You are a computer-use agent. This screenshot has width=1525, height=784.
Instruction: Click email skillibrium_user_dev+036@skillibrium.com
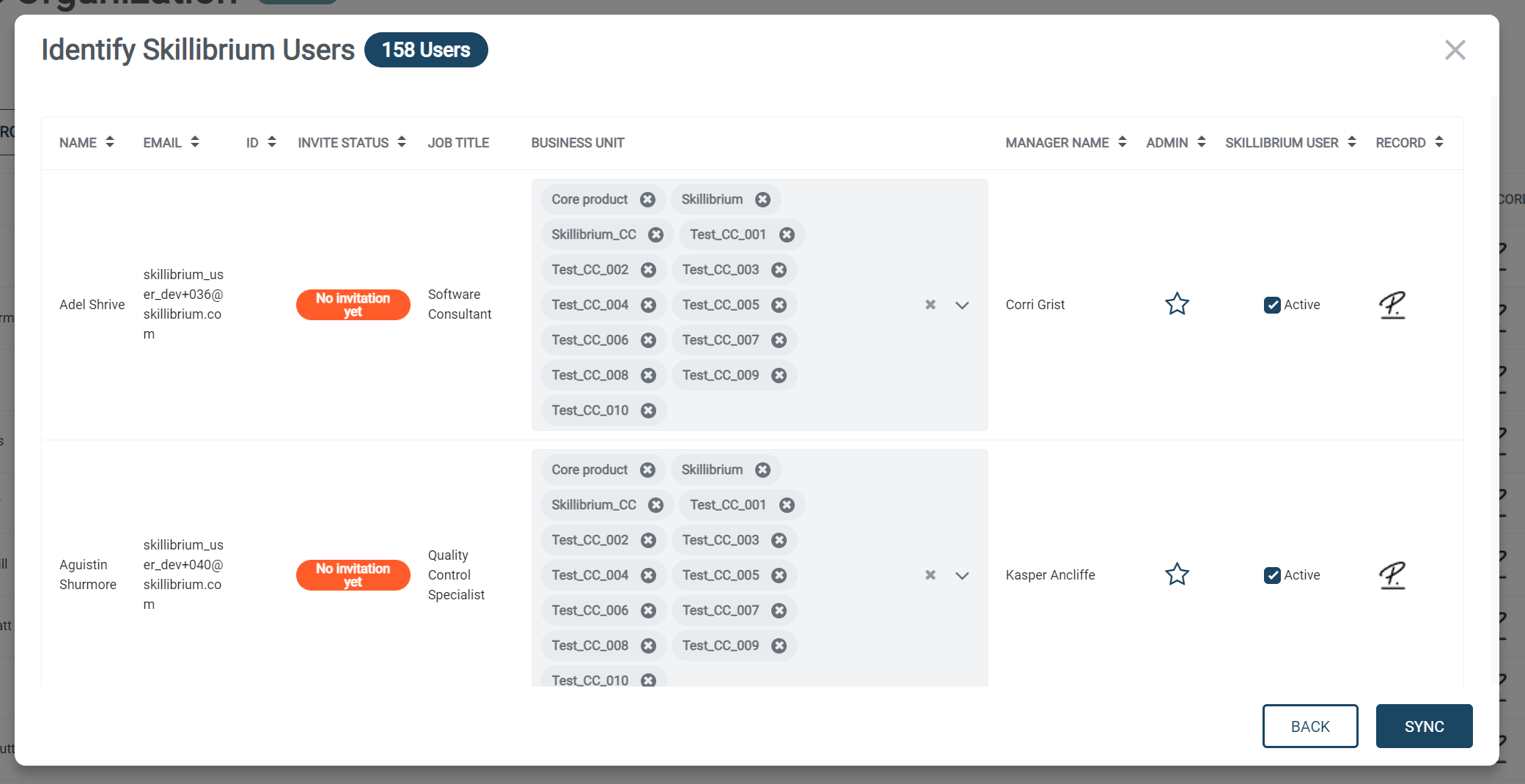[x=183, y=305]
